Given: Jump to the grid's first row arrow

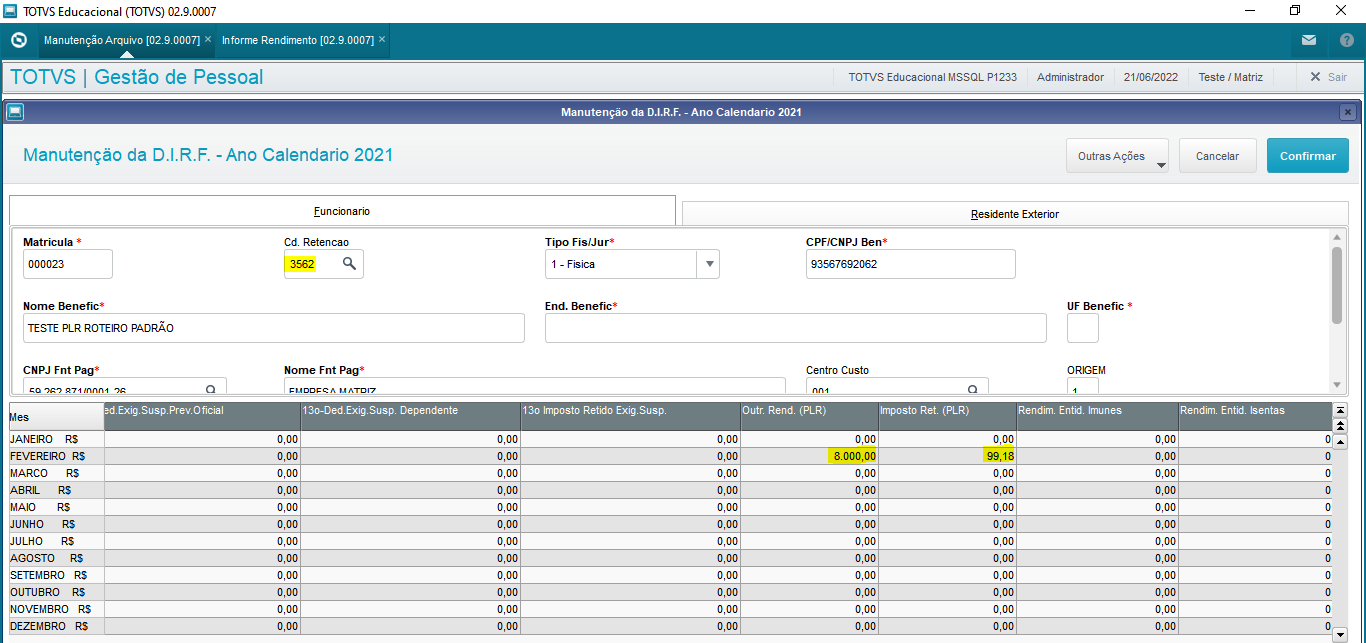Looking at the screenshot, I should coord(1341,410).
